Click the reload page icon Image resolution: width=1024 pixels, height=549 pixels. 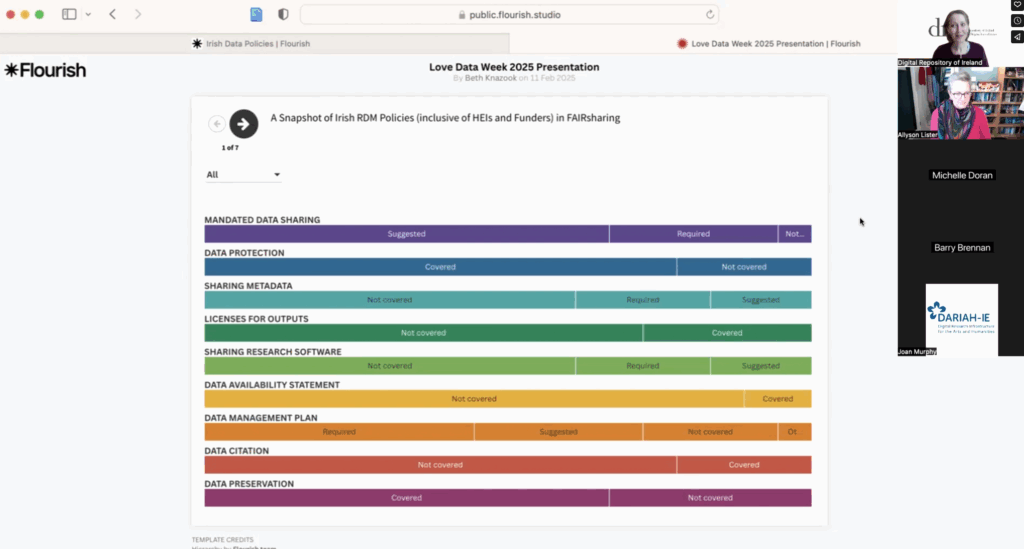point(710,15)
